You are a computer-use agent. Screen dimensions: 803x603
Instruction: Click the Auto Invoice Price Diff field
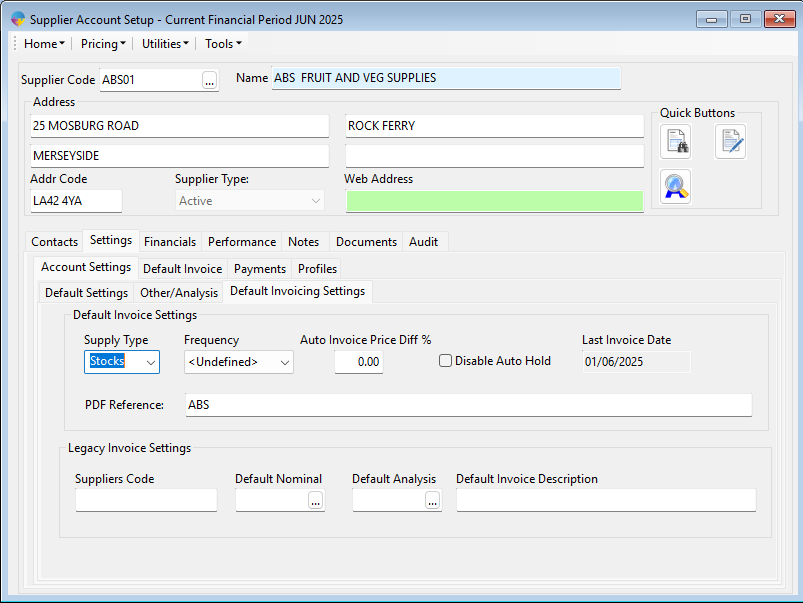358,362
